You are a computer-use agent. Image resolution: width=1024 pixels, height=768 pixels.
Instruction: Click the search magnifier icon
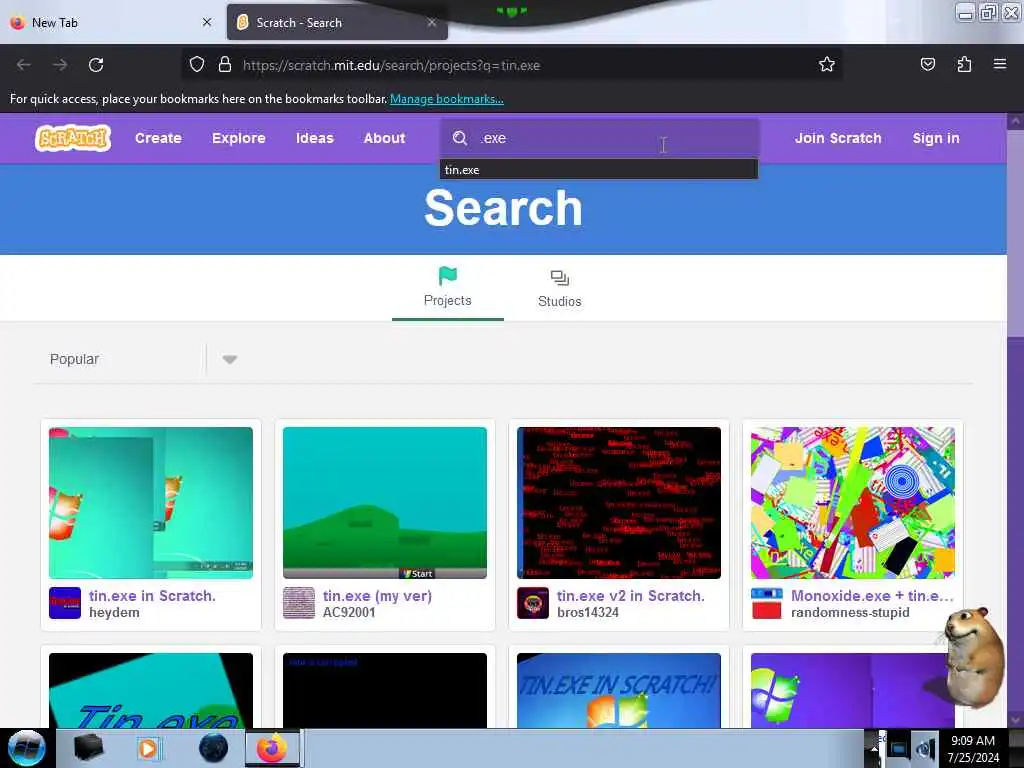click(x=460, y=138)
